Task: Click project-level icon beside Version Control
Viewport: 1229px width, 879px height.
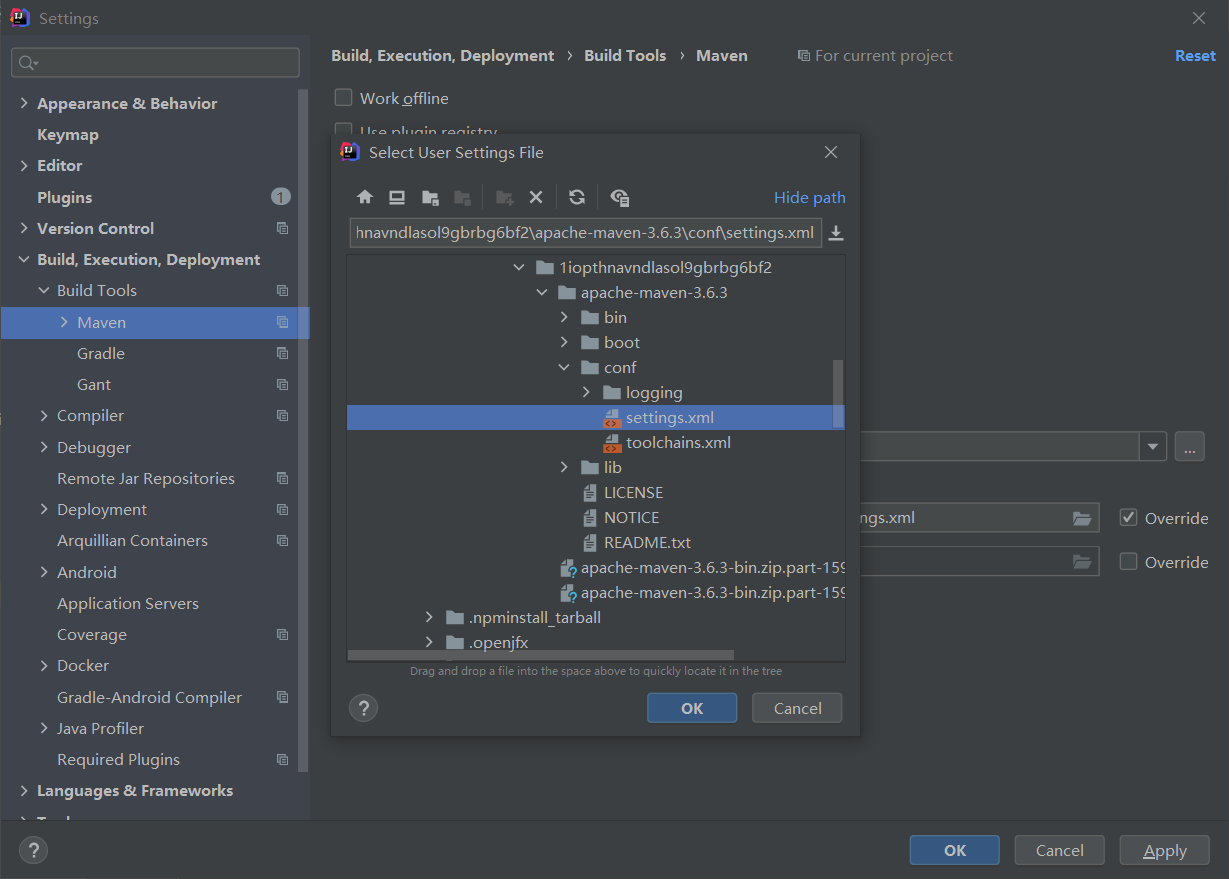Action: 283,228
